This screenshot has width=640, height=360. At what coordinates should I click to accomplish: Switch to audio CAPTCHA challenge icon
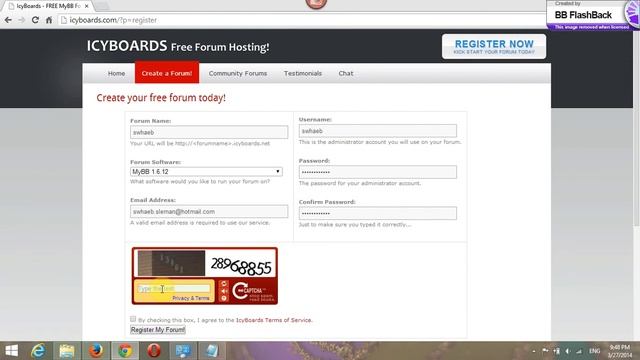[x=224, y=291]
